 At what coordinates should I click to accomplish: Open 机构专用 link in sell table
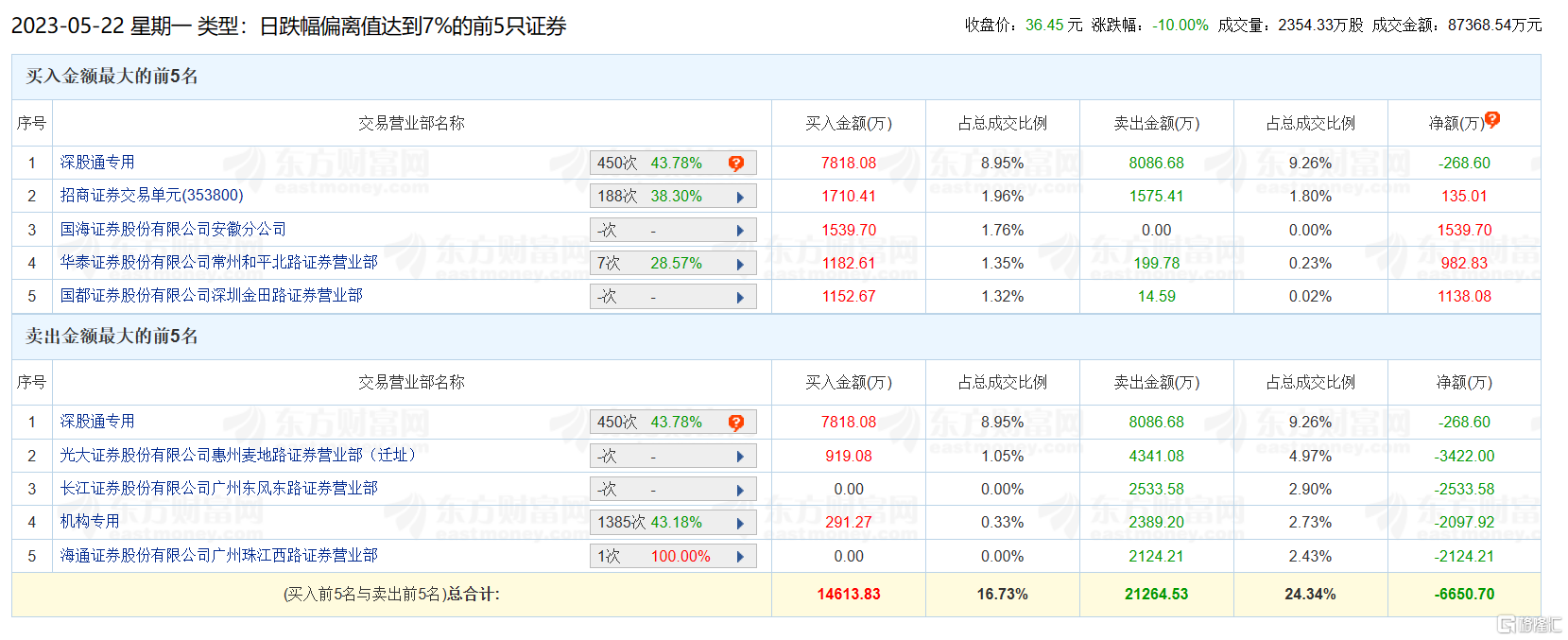pyautogui.click(x=90, y=522)
